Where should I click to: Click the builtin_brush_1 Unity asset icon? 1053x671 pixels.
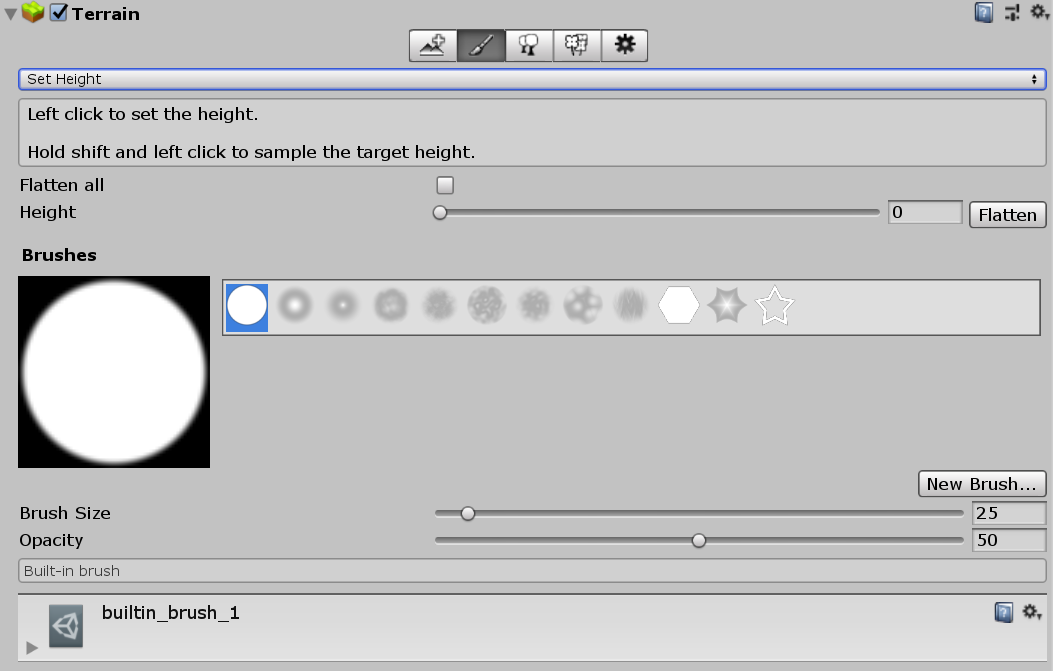tap(66, 626)
